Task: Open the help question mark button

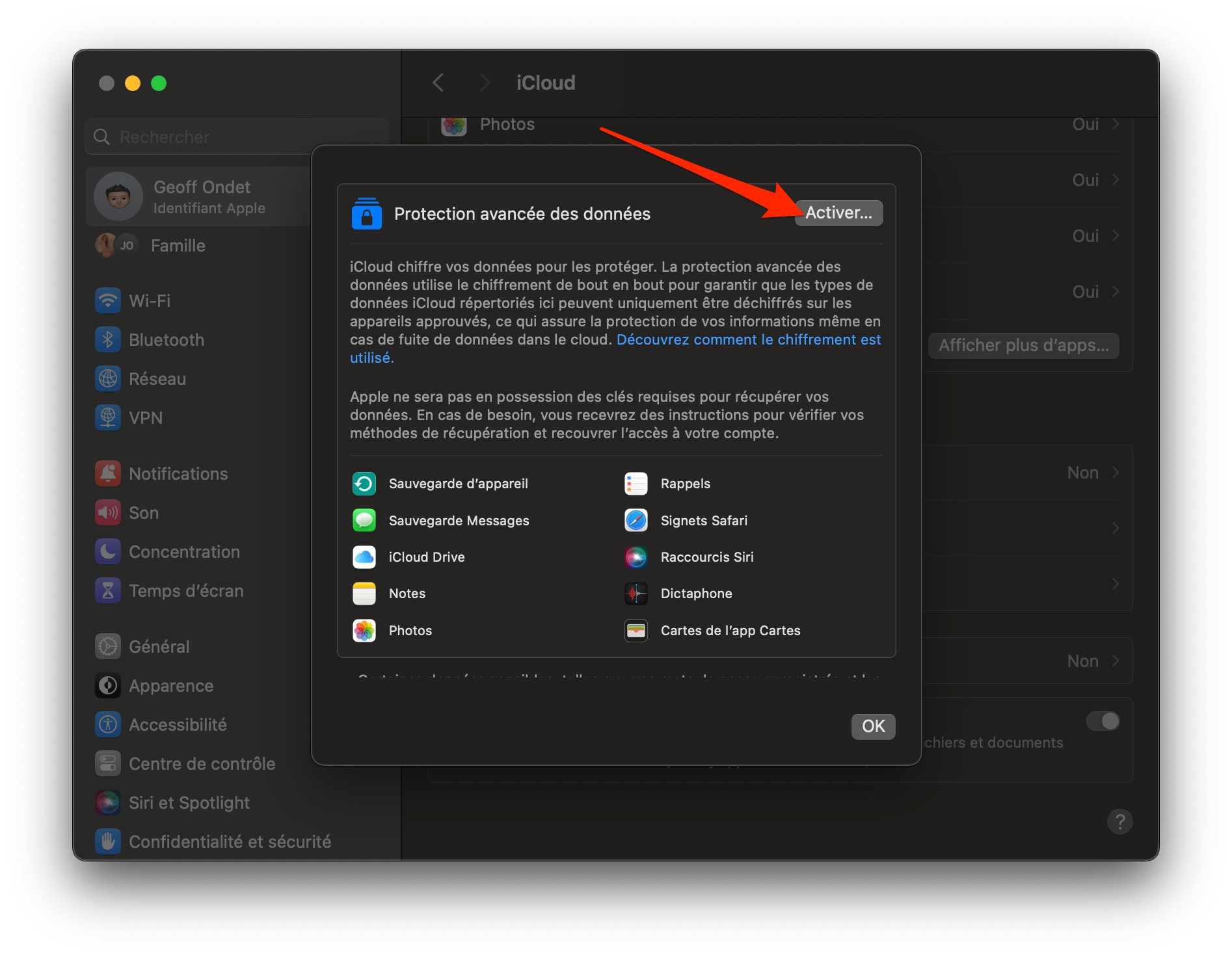Action: pos(1119,822)
